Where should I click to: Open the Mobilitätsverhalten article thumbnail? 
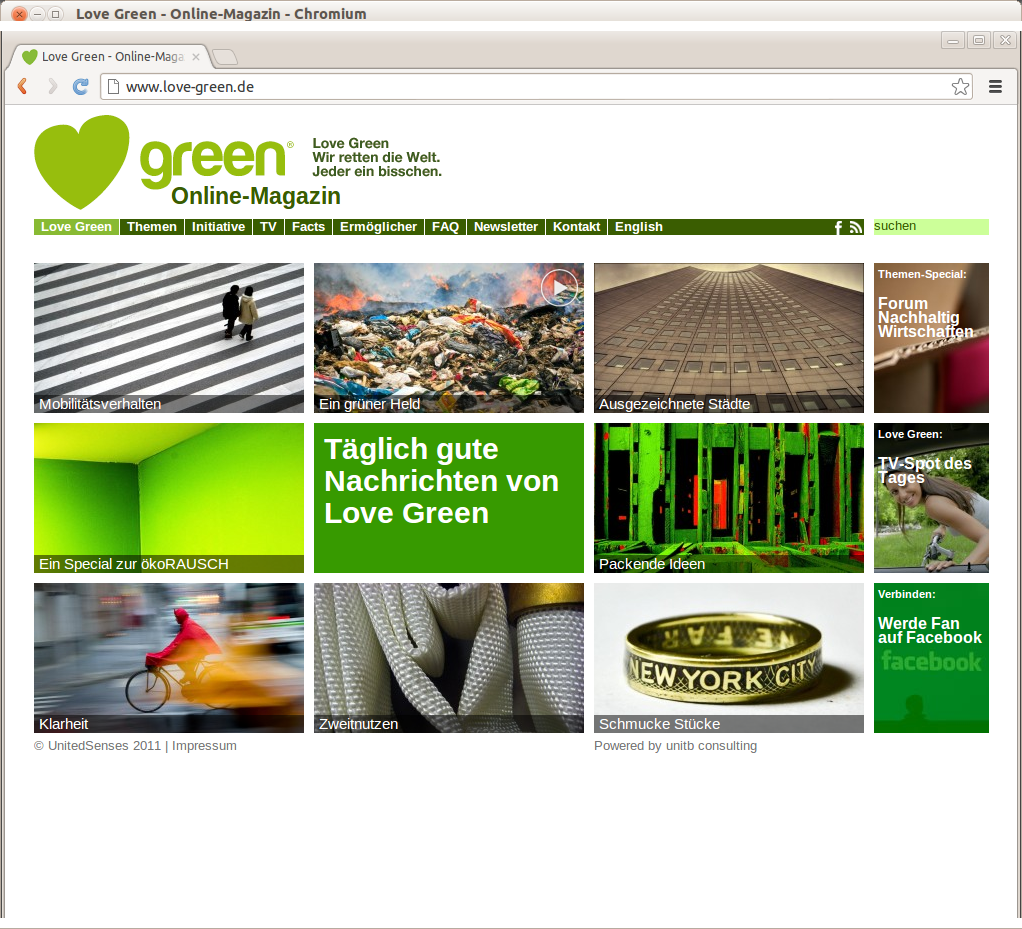point(169,338)
